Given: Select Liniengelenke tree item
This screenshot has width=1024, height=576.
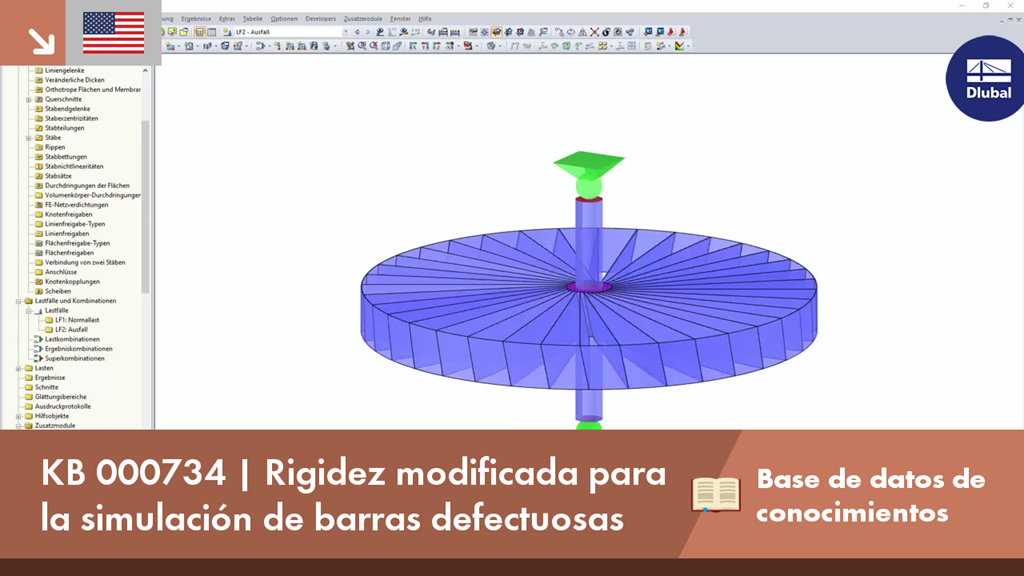Looking at the screenshot, I should [x=64, y=71].
